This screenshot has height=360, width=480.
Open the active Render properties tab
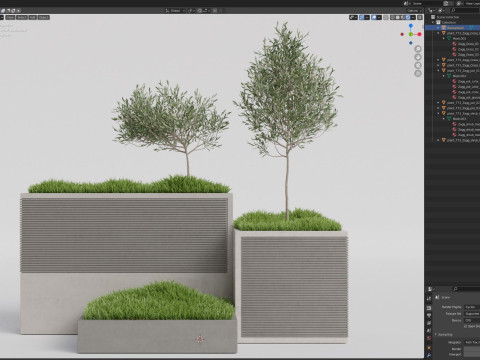[429, 308]
